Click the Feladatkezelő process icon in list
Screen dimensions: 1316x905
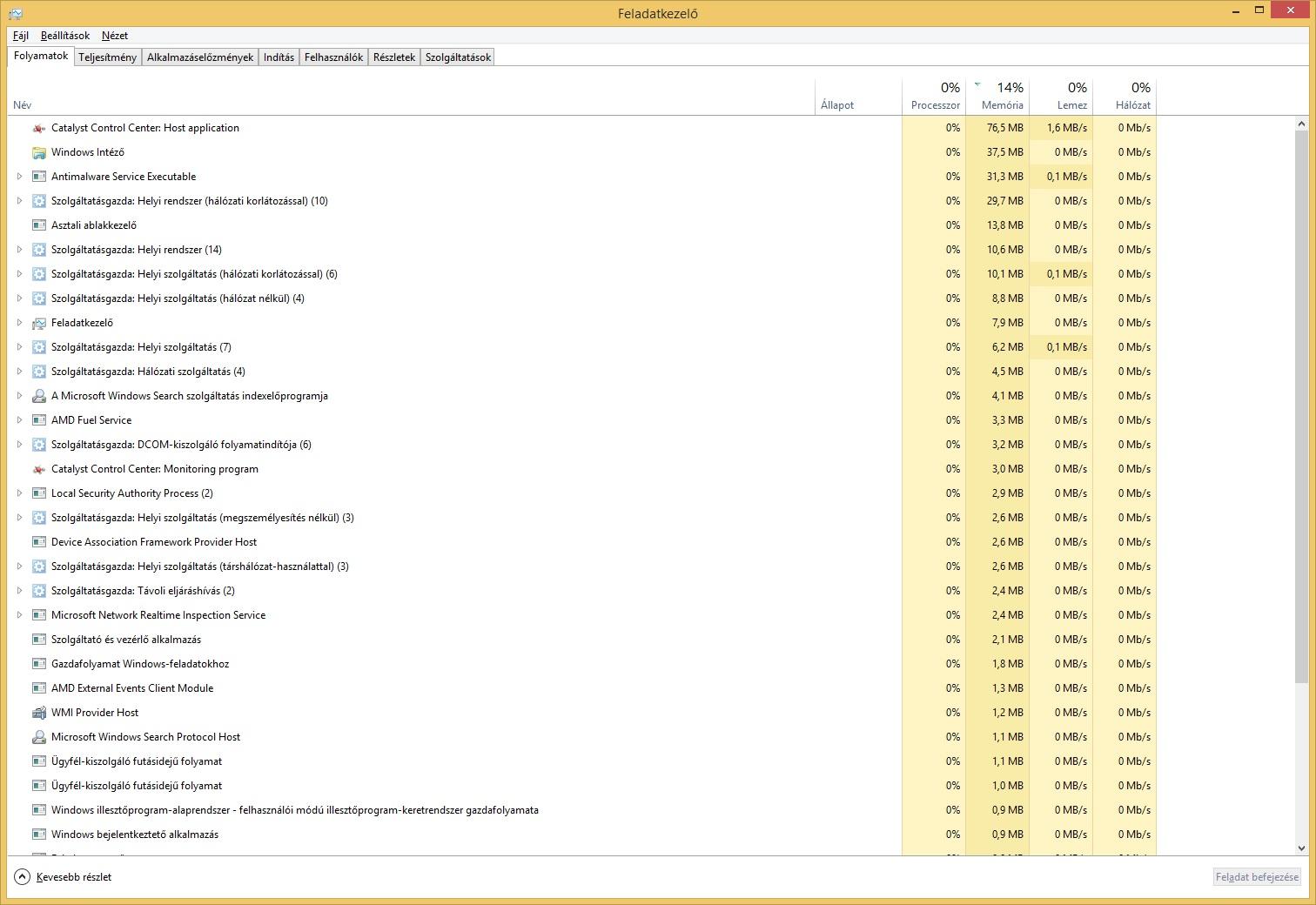pyautogui.click(x=38, y=323)
